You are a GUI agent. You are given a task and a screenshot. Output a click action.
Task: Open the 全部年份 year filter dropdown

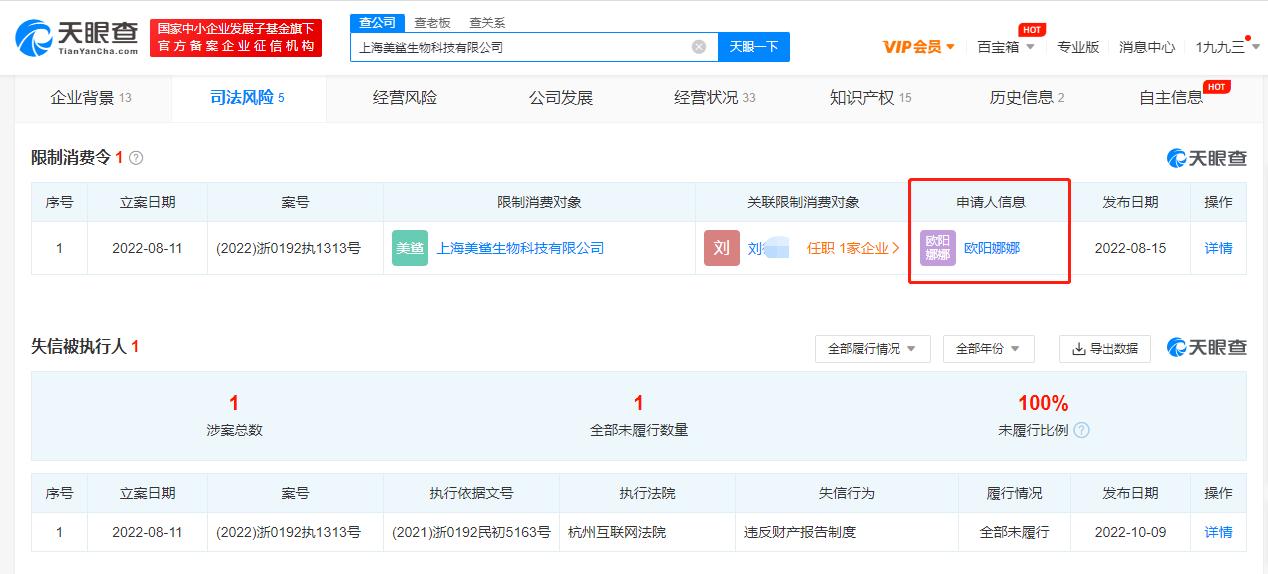988,349
